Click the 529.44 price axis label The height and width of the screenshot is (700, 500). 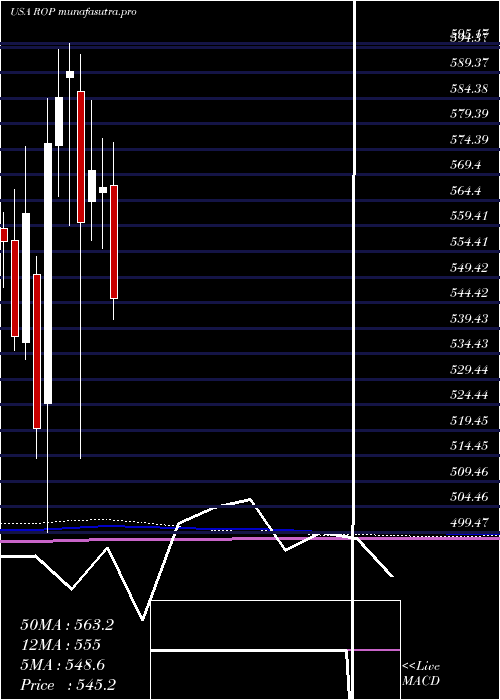pyautogui.click(x=469, y=370)
